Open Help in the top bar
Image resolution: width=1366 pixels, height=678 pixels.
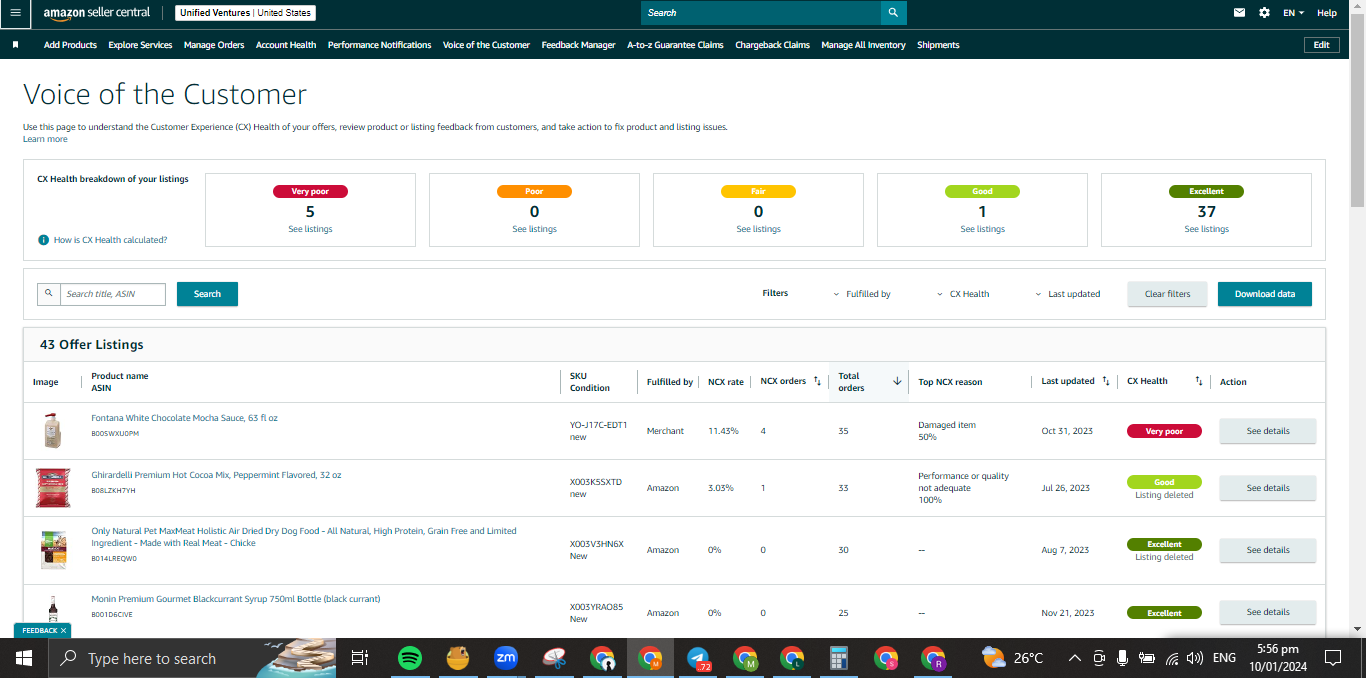click(1327, 13)
